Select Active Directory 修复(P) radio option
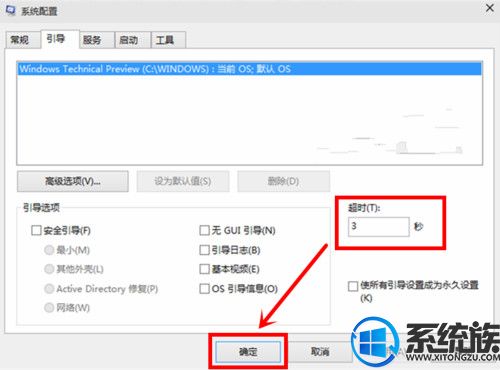This screenshot has height=370, width=500. (x=49, y=289)
